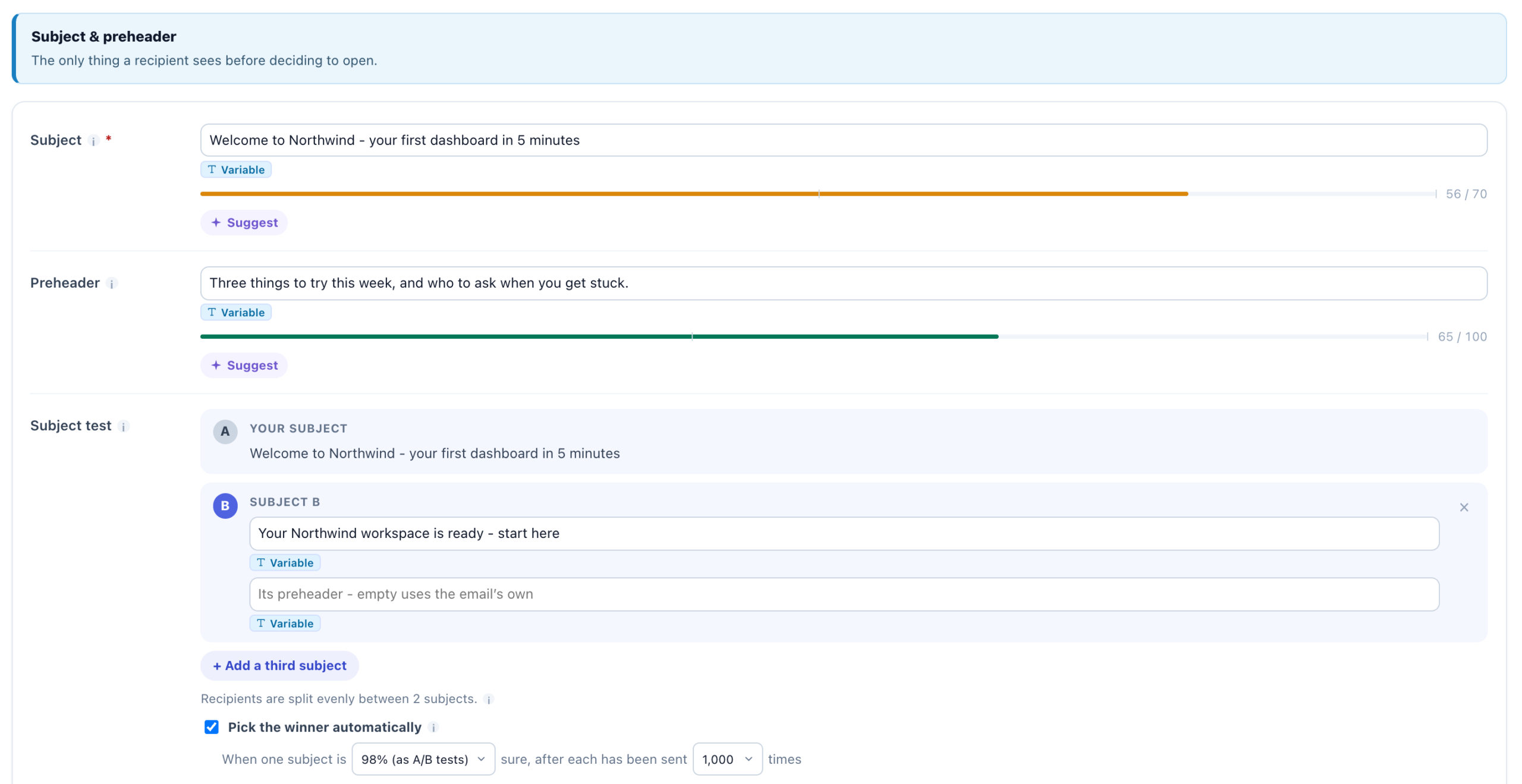This screenshot has width=1522, height=784.
Task: Select the B badge of Subject B
Action: [x=225, y=506]
